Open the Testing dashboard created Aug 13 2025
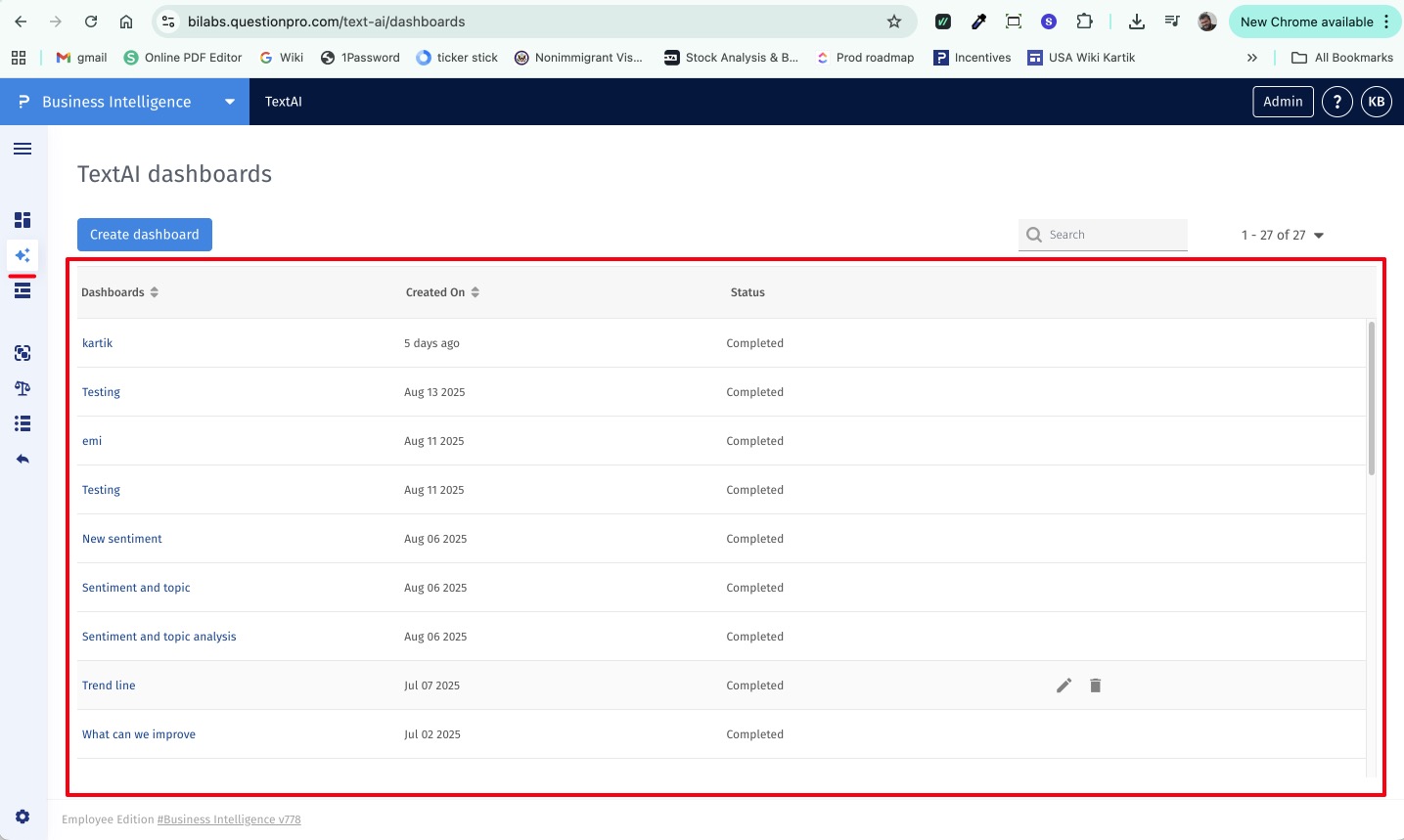Screen dimensions: 1404x840 (101, 392)
